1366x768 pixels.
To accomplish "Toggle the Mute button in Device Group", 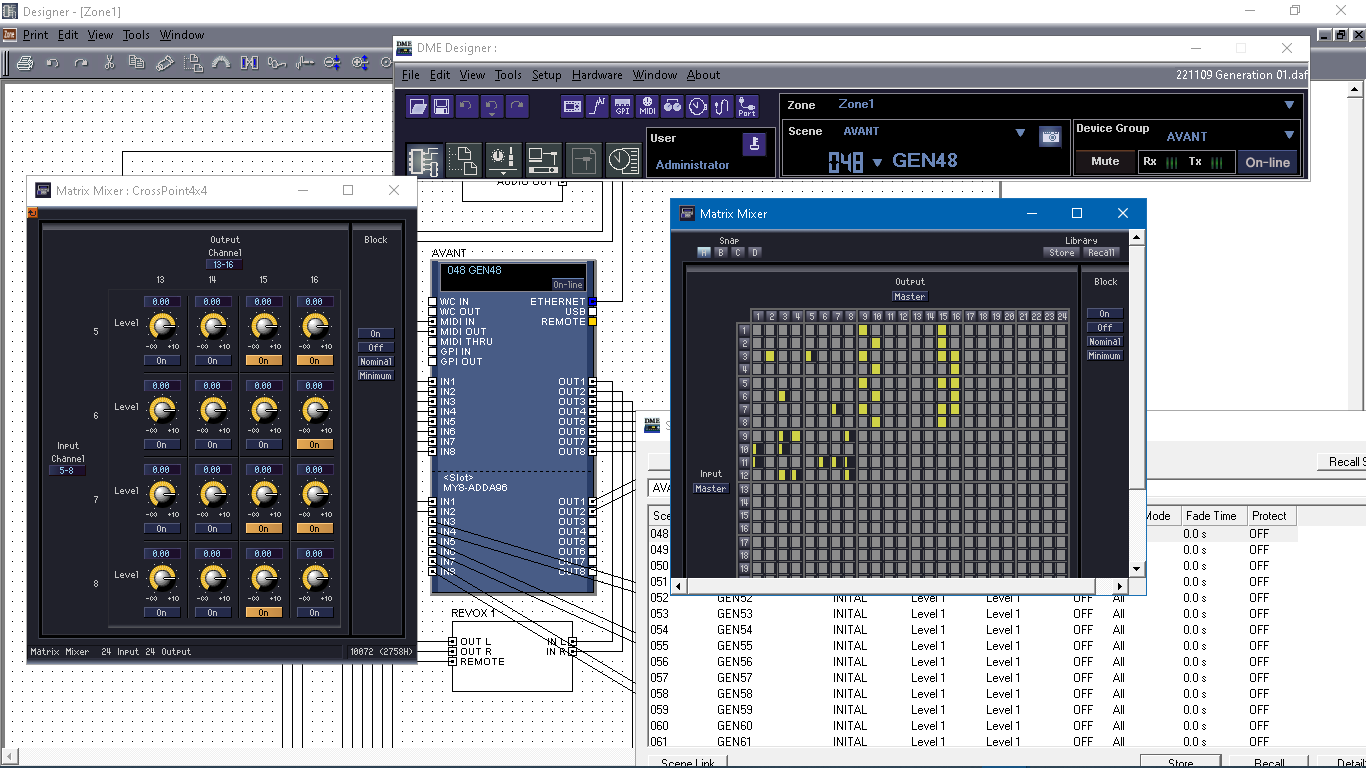I will [x=1105, y=162].
